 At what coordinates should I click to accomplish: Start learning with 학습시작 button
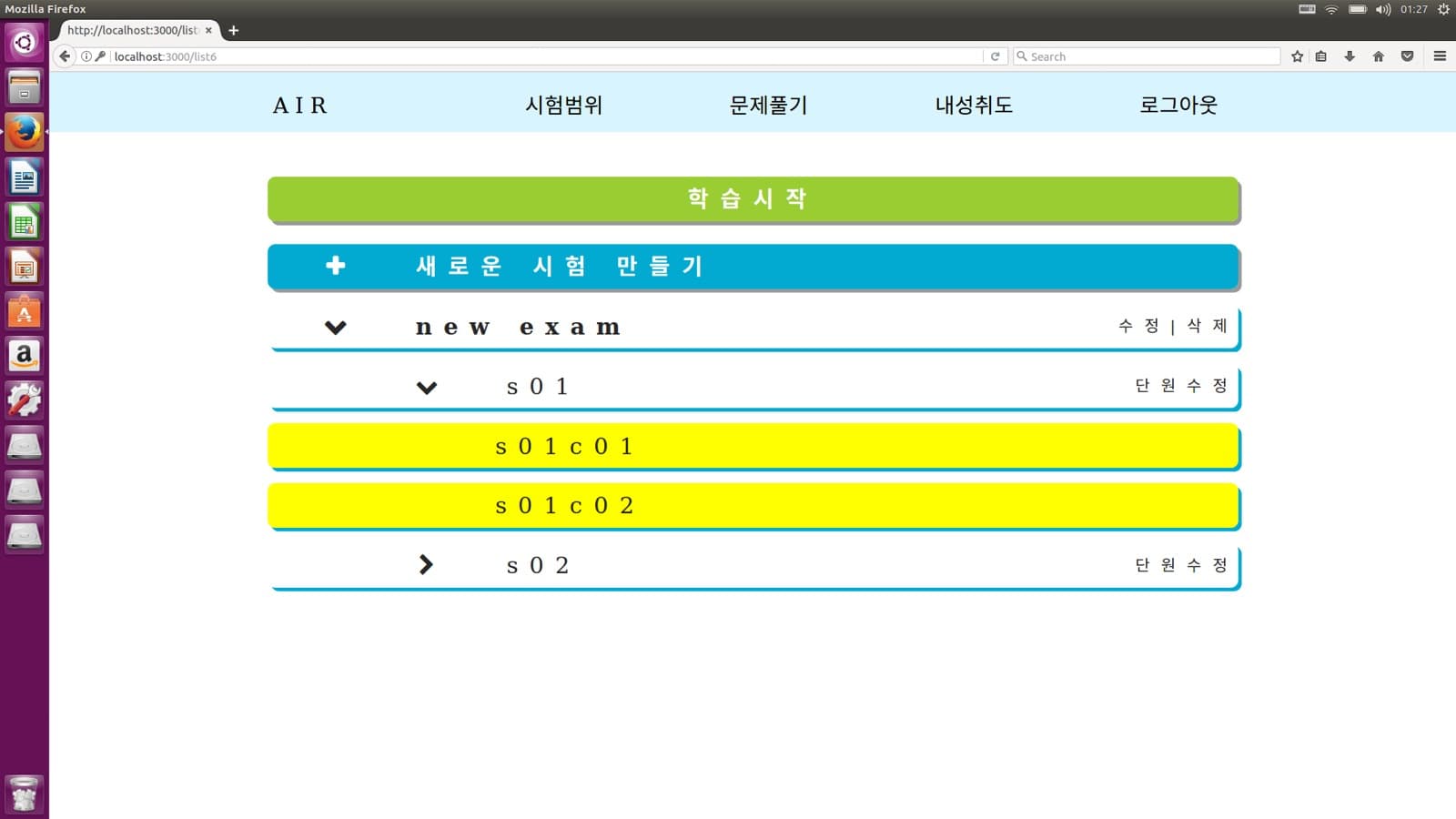click(753, 199)
